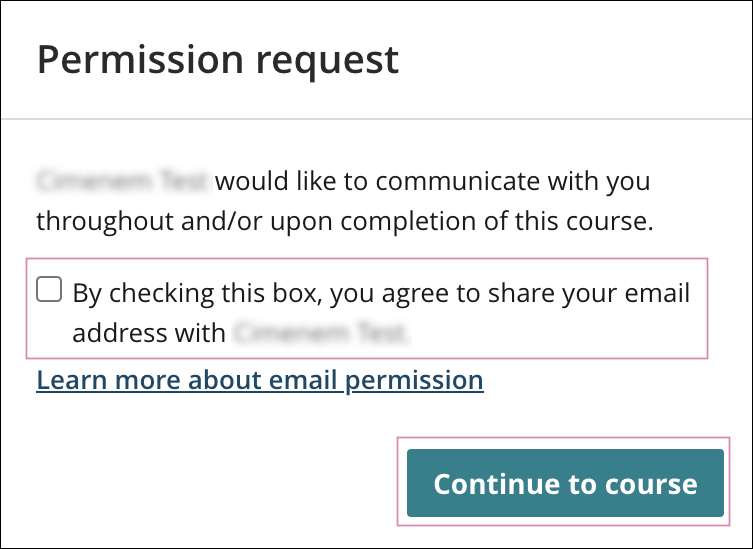Click the blurred organization name in first paragraph

pyautogui.click(x=121, y=182)
